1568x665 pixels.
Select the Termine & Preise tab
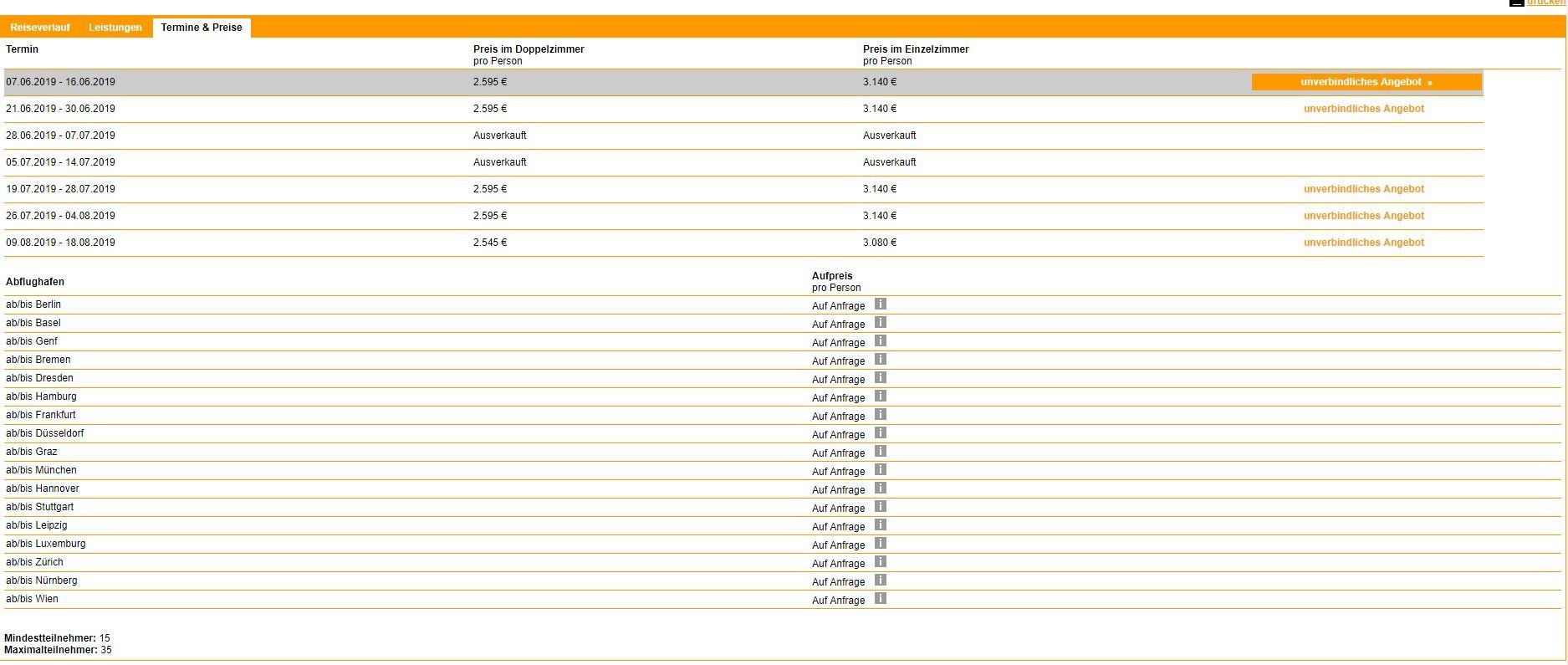click(202, 28)
